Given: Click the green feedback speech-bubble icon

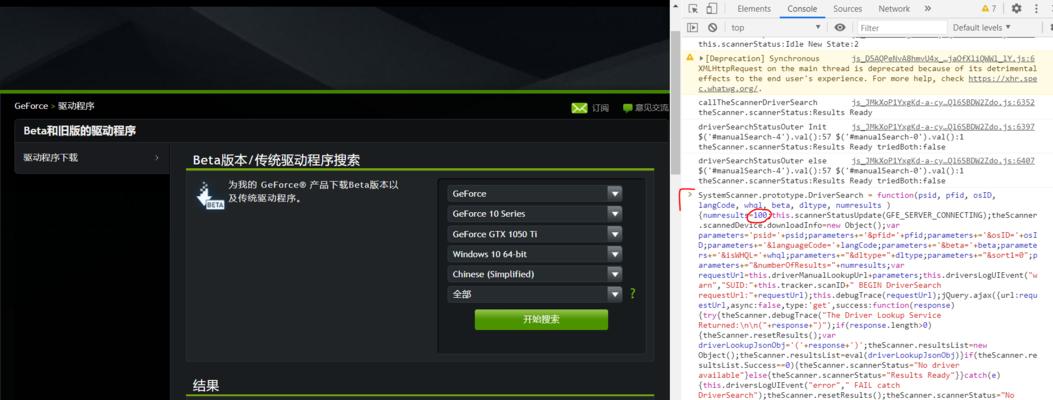Looking at the screenshot, I should (x=627, y=108).
